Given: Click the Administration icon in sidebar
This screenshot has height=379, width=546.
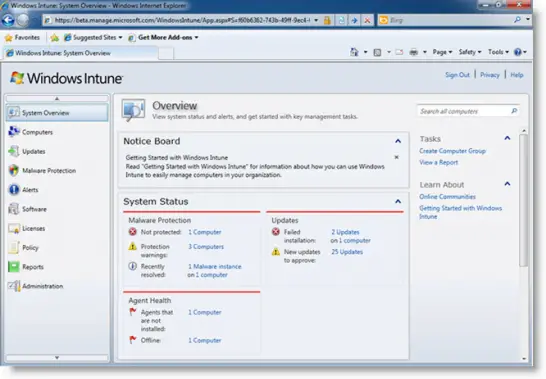Looking at the screenshot, I should [14, 286].
